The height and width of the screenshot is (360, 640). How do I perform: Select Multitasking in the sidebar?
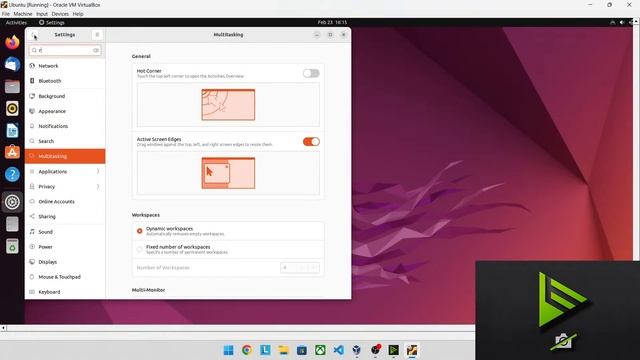pyautogui.click(x=65, y=156)
